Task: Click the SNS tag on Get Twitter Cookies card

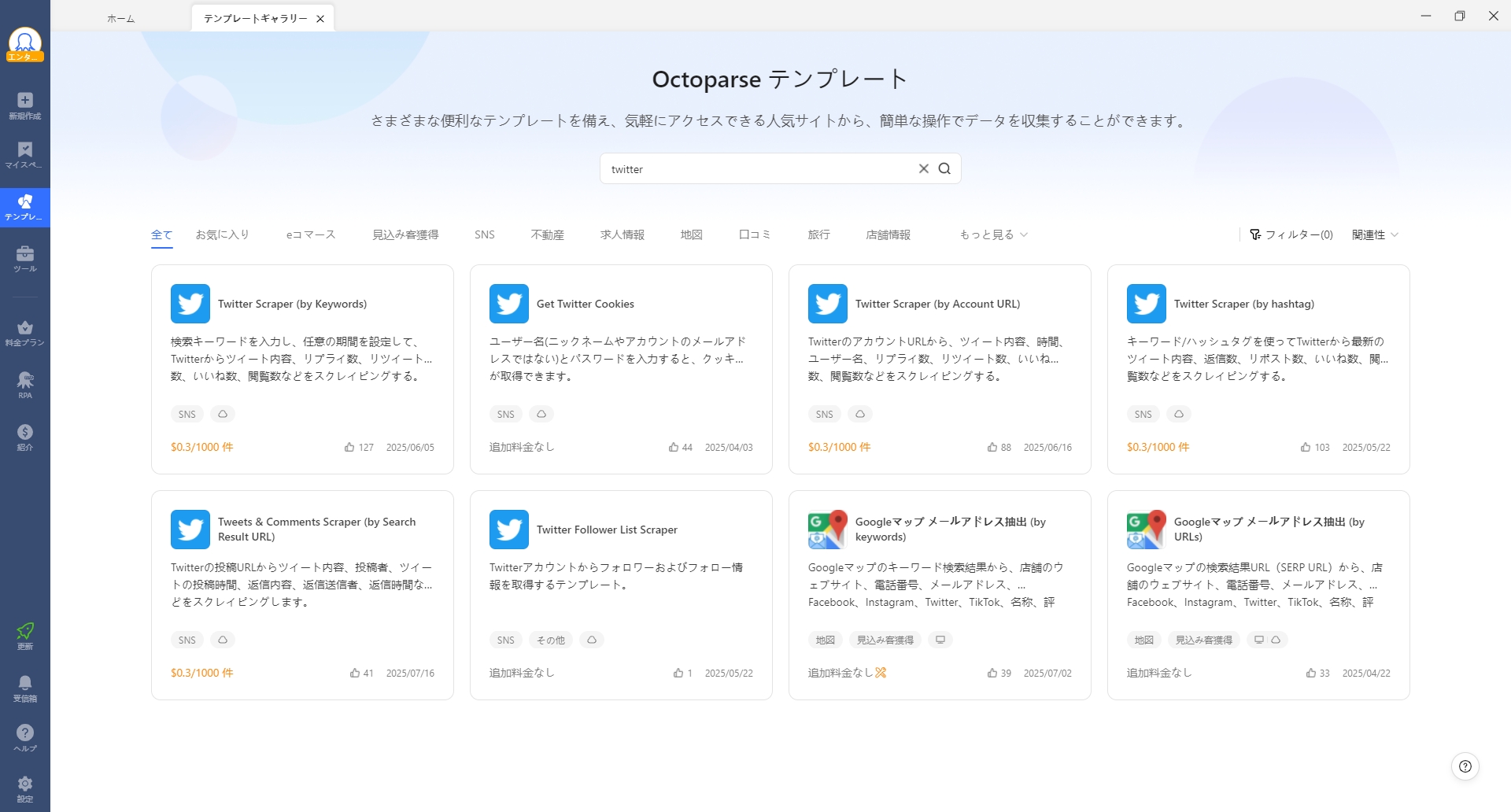Action: click(x=506, y=414)
